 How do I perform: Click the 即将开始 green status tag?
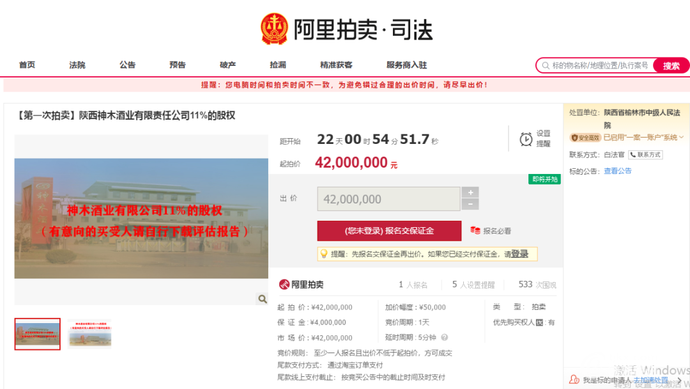click(544, 179)
